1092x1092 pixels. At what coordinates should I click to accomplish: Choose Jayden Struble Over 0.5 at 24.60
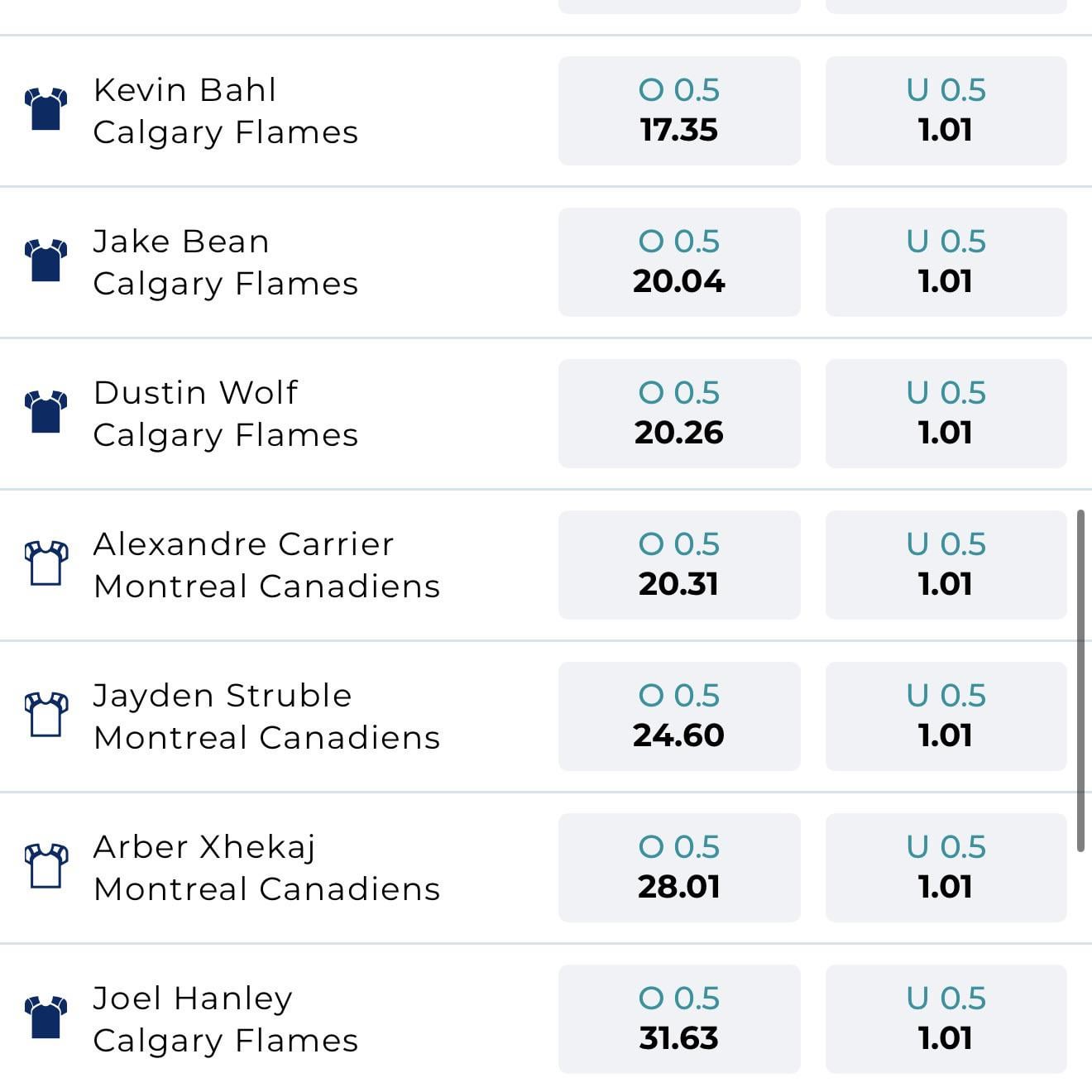pos(679,716)
